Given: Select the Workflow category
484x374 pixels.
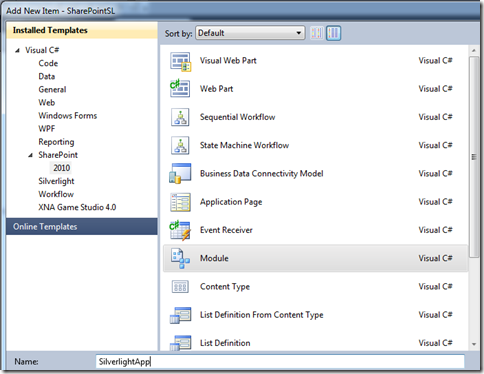Looking at the screenshot, I should click(56, 194).
